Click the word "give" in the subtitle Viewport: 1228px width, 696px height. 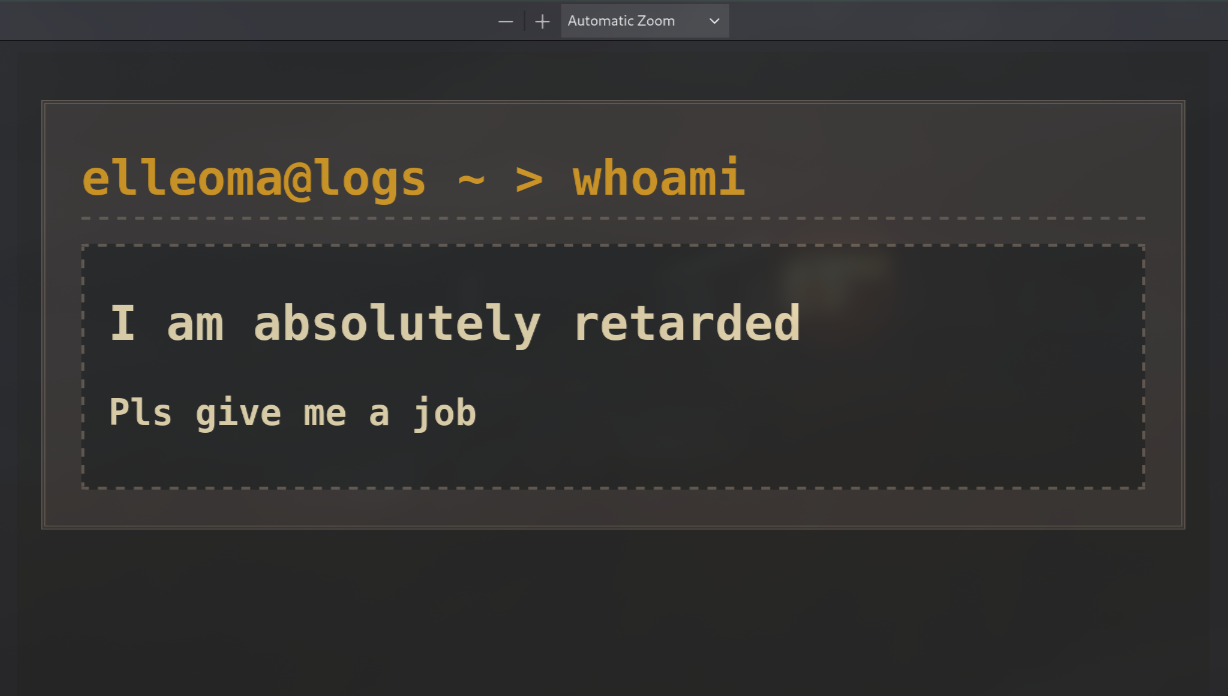click(238, 413)
